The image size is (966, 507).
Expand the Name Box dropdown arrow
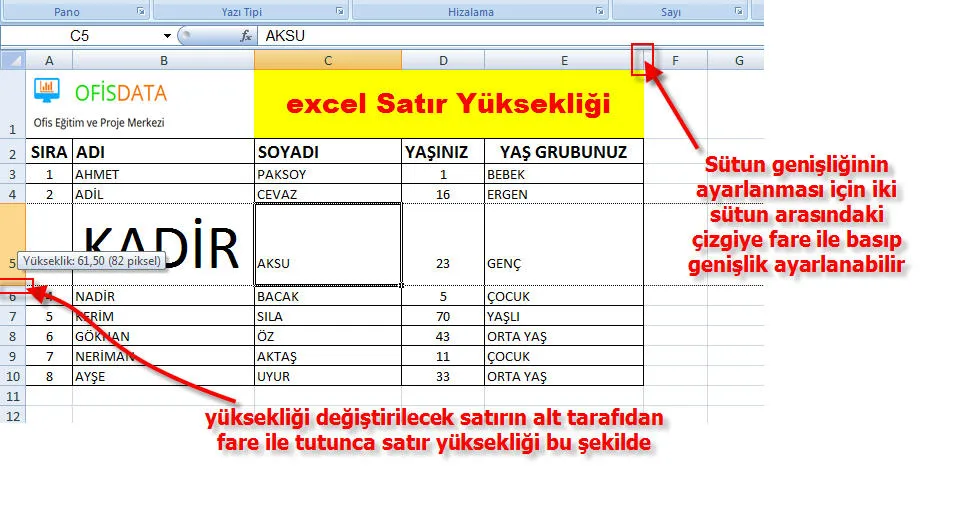166,36
